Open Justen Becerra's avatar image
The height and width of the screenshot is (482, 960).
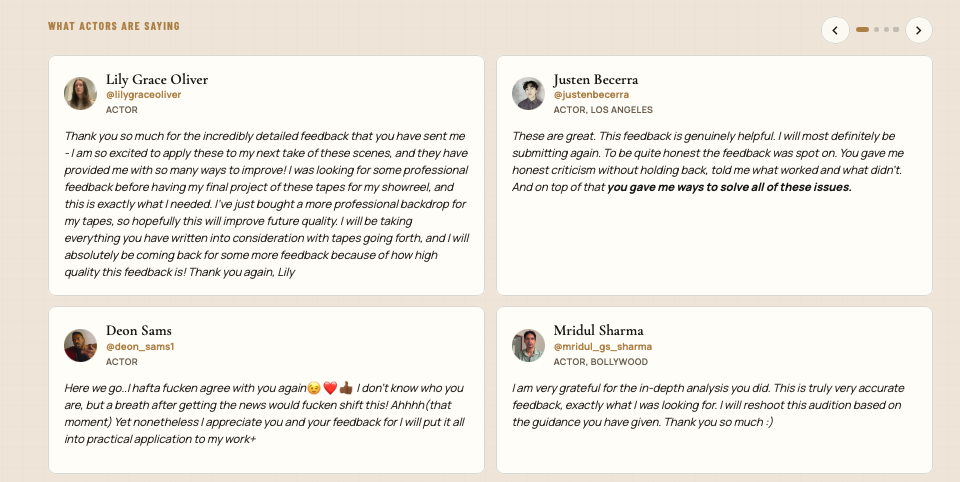pos(528,93)
